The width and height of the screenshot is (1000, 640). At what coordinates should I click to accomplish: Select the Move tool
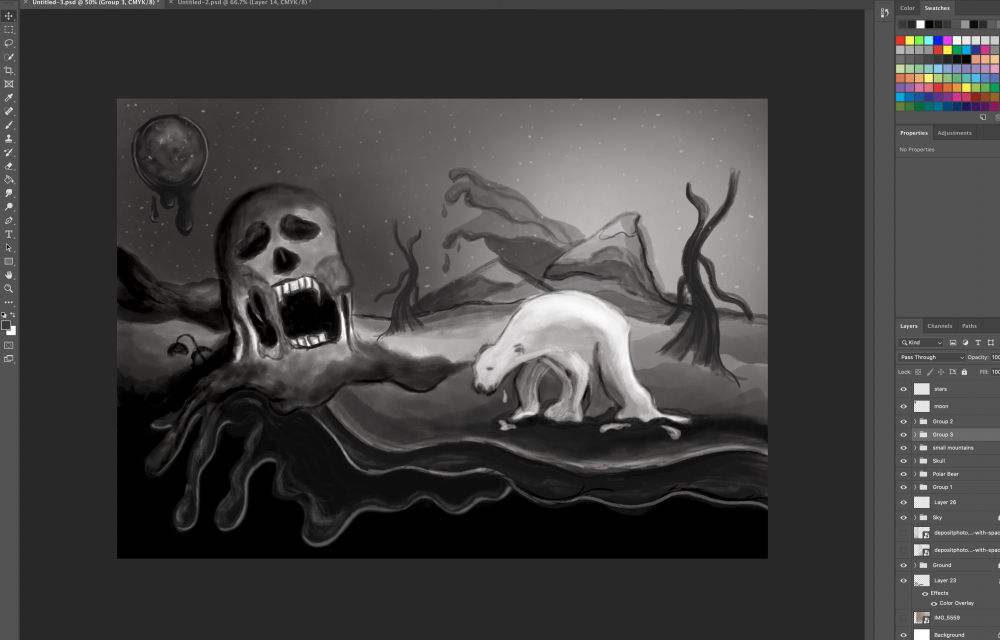(x=9, y=16)
